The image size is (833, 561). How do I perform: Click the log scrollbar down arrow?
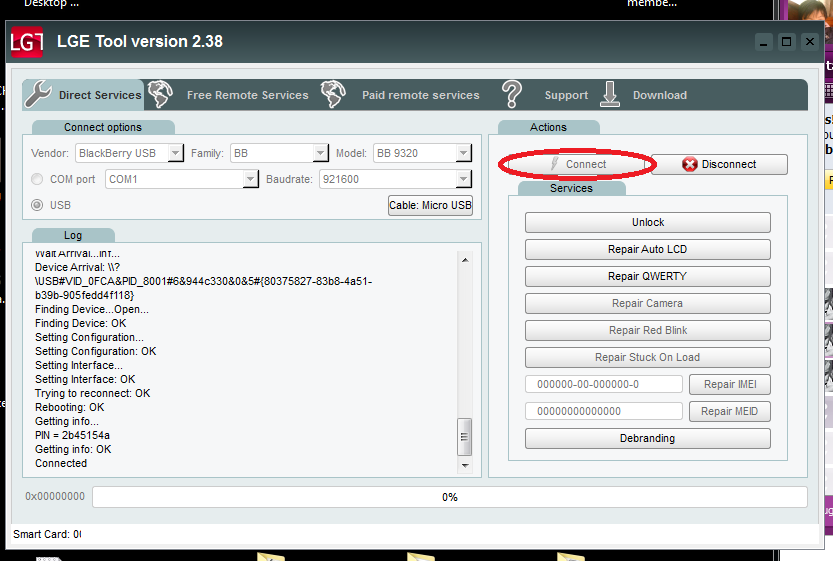[465, 466]
